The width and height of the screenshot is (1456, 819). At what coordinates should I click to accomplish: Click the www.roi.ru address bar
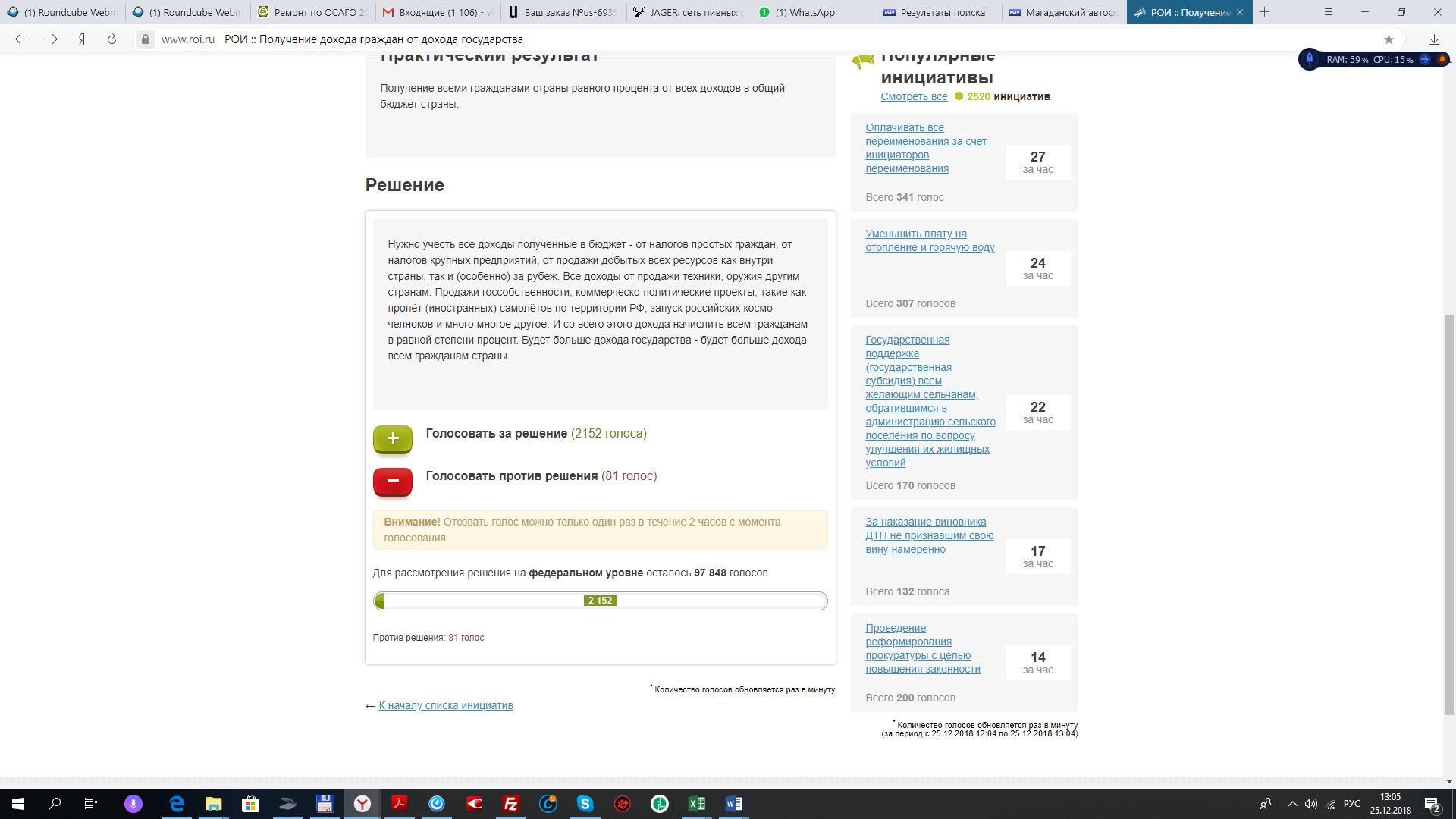pos(188,39)
